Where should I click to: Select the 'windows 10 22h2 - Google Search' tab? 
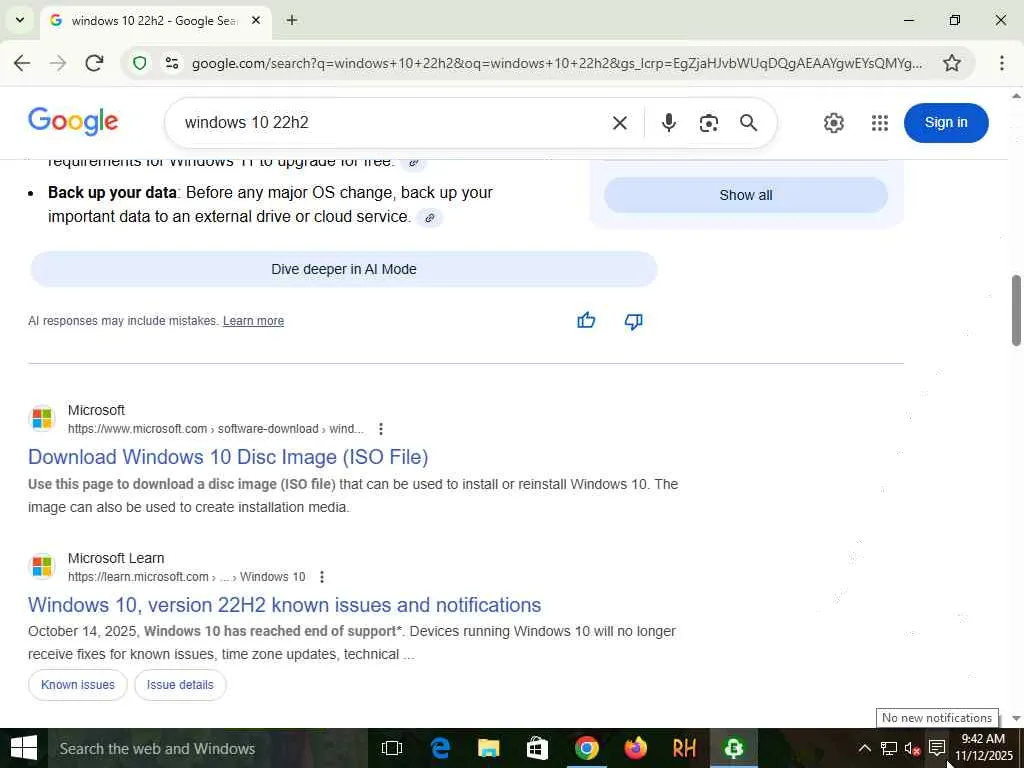click(x=154, y=21)
